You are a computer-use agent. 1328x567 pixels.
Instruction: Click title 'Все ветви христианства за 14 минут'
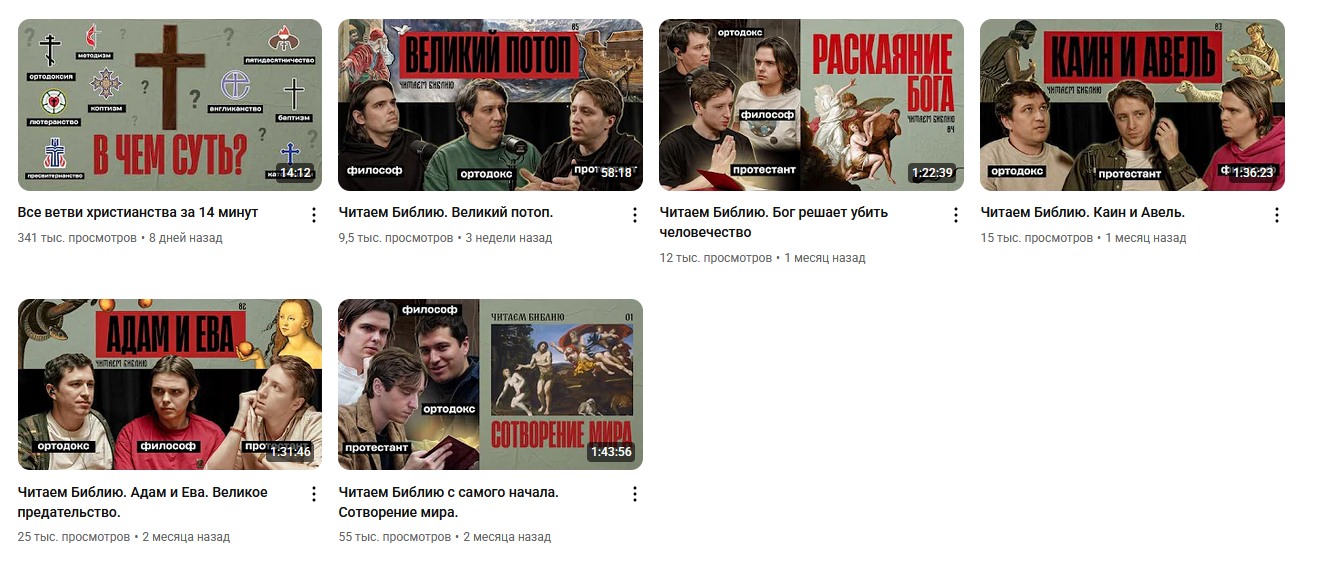(138, 212)
